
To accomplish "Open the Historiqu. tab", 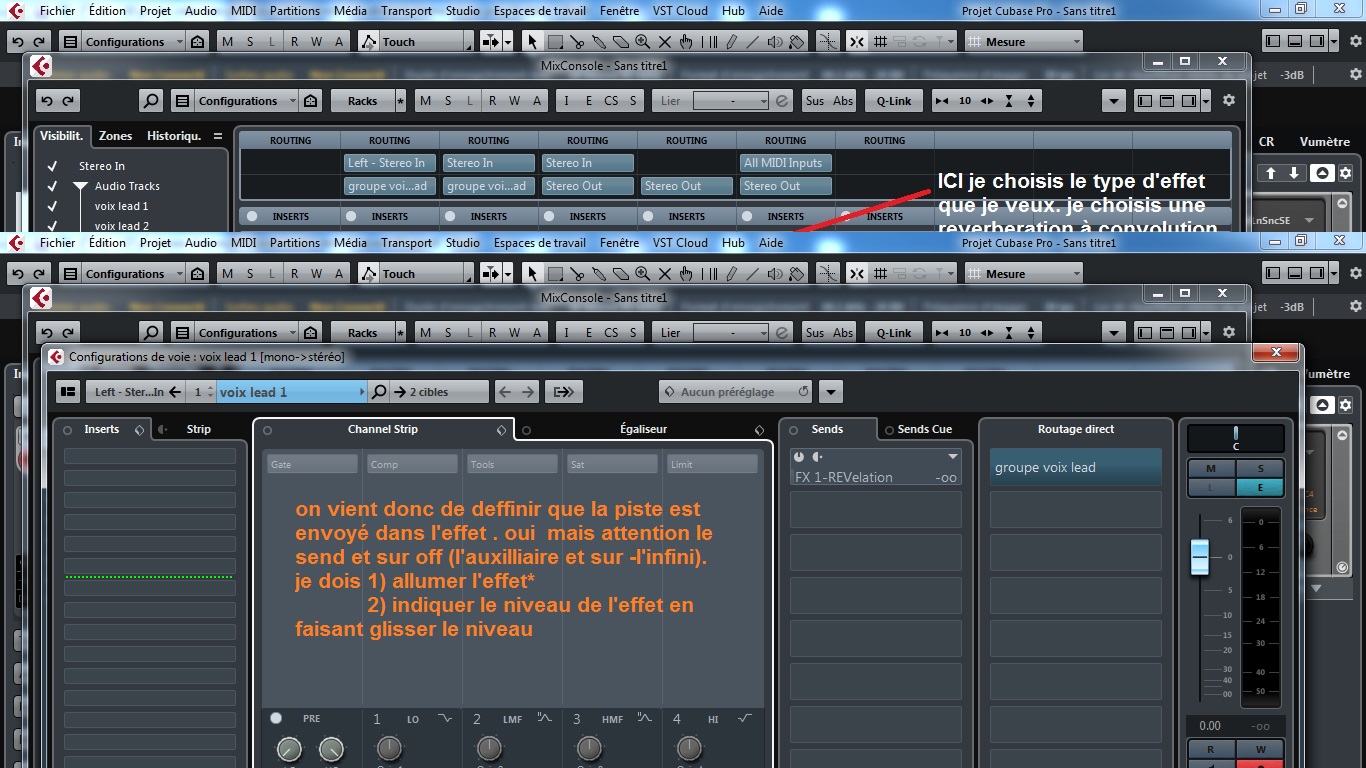I will coord(174,136).
